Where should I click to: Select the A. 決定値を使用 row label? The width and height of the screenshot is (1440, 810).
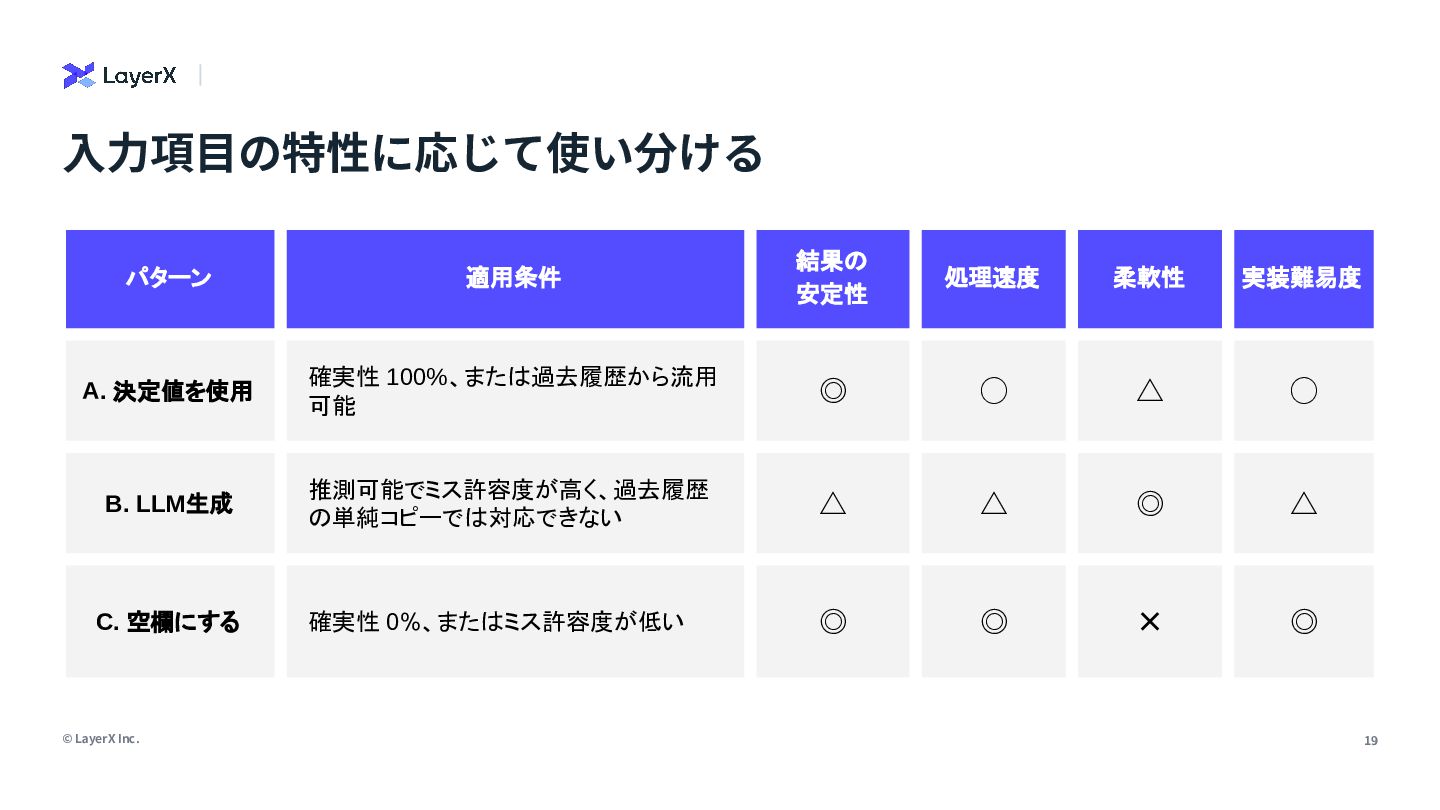(x=168, y=391)
